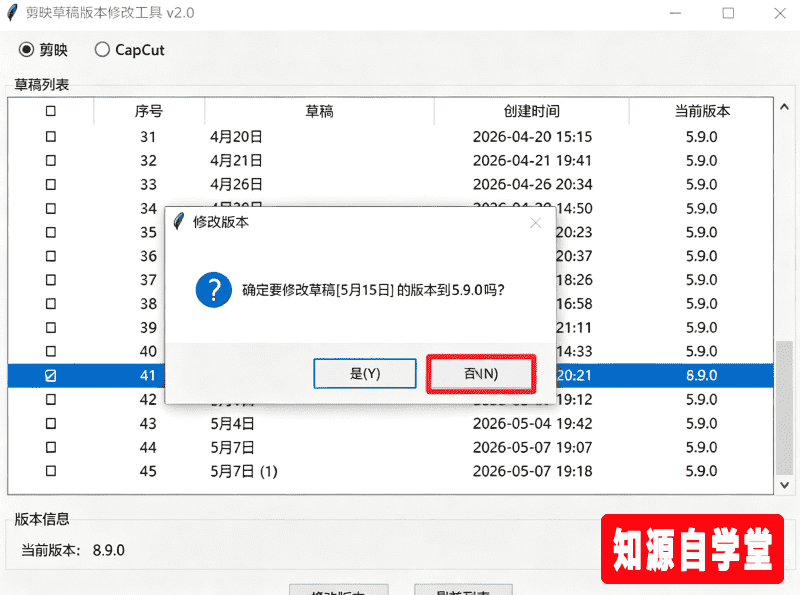The image size is (800, 595).
Task: Uncheck the box for draft row 41
Action: click(51, 376)
